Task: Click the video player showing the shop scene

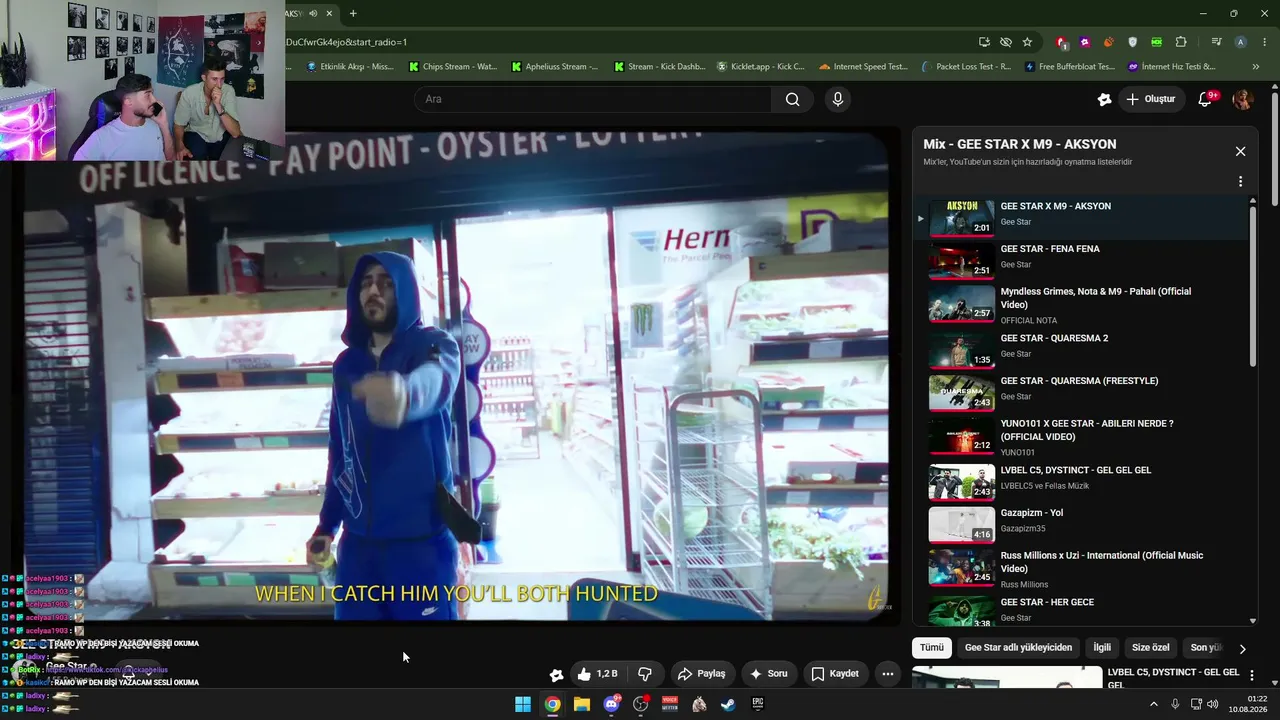Action: tap(456, 375)
